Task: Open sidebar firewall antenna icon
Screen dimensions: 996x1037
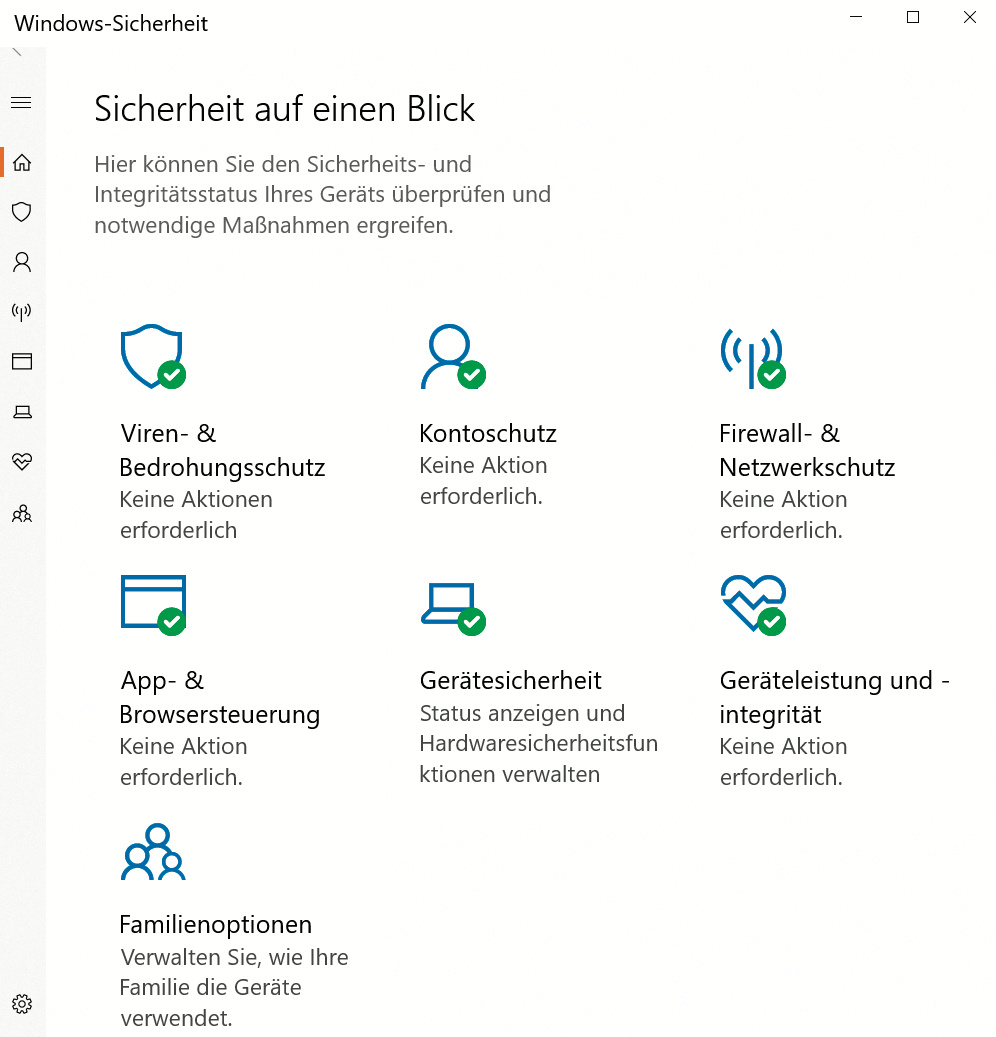Action: click(x=22, y=312)
